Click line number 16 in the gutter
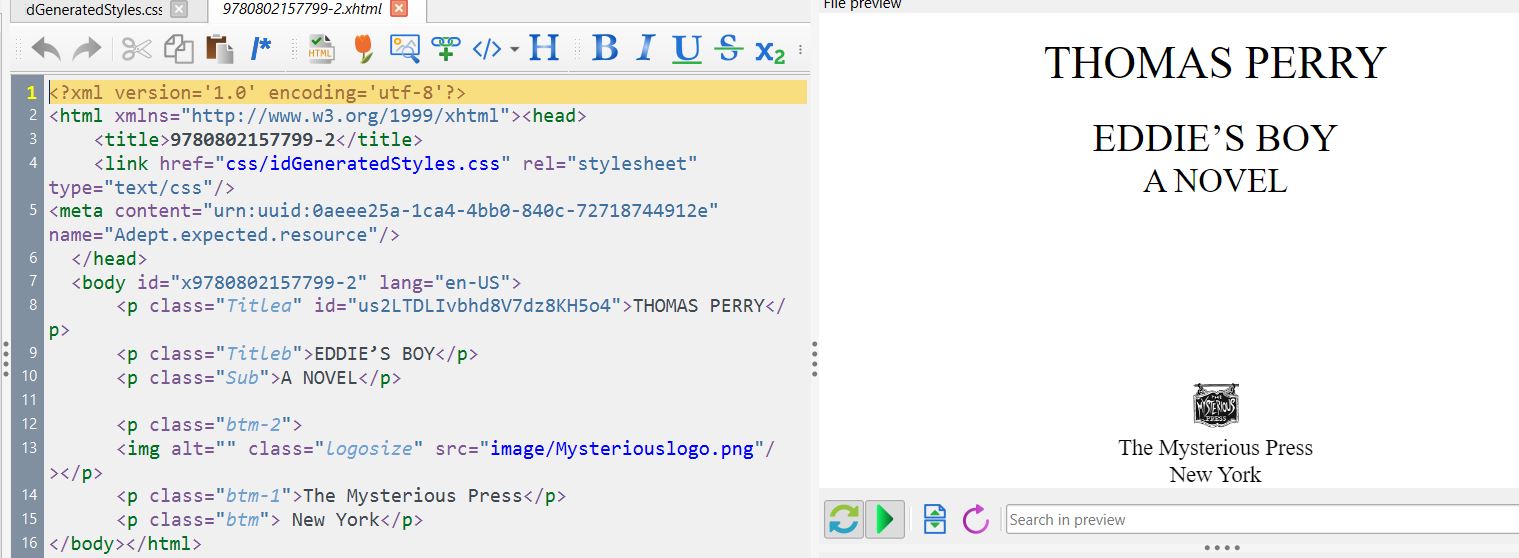The height and width of the screenshot is (558, 1519). click(x=31, y=543)
